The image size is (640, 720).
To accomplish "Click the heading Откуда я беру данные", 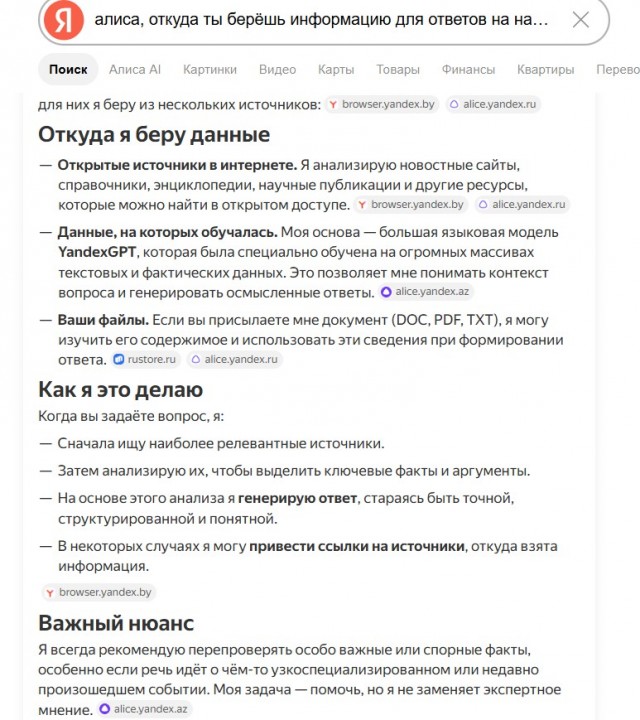I will [154, 135].
